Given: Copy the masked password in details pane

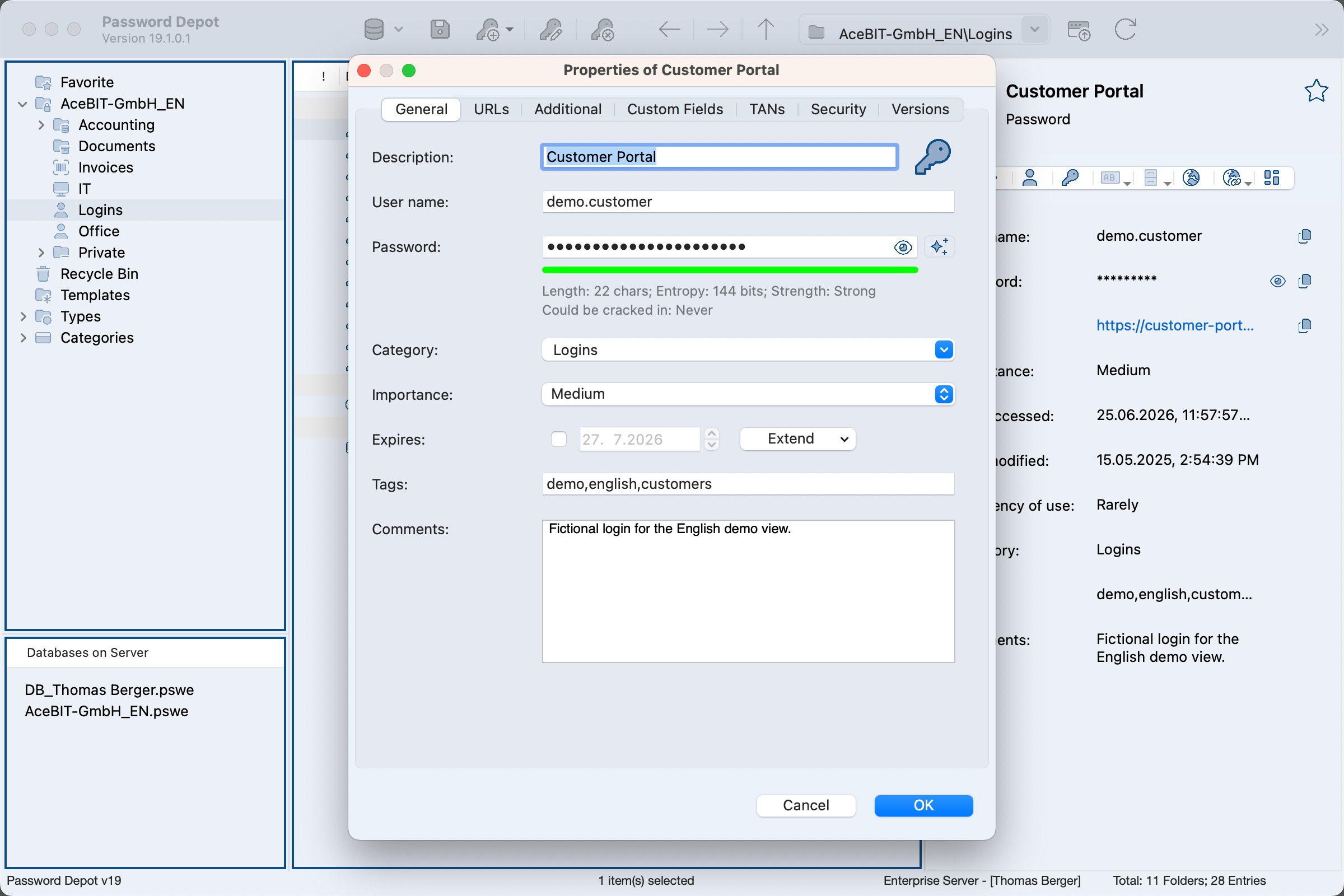Looking at the screenshot, I should point(1305,281).
